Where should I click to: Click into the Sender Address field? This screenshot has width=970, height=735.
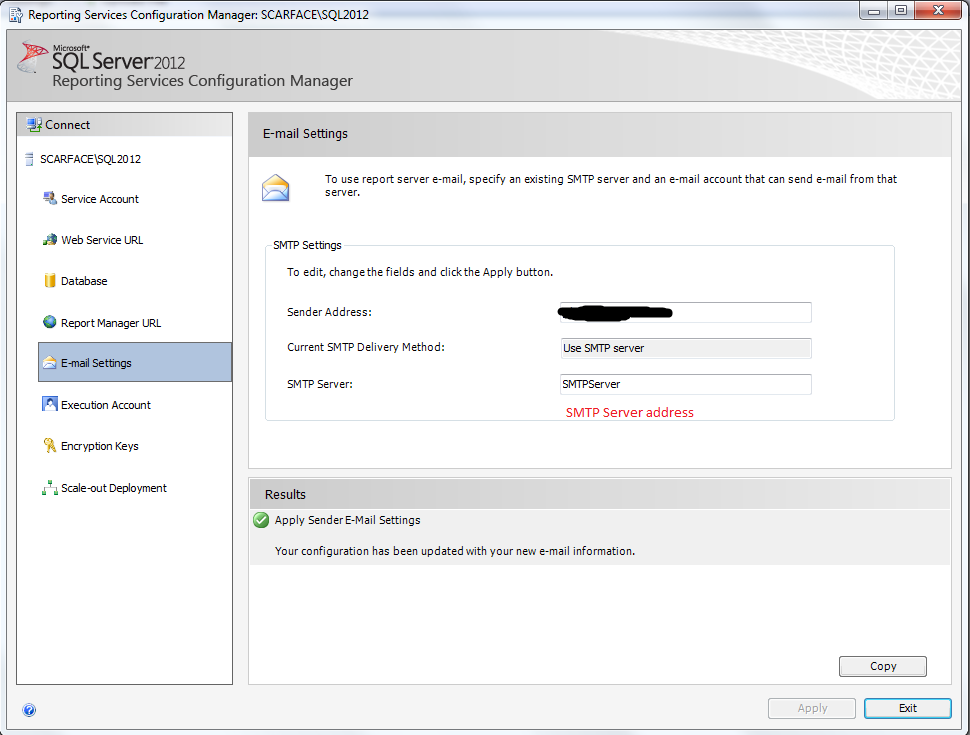685,312
